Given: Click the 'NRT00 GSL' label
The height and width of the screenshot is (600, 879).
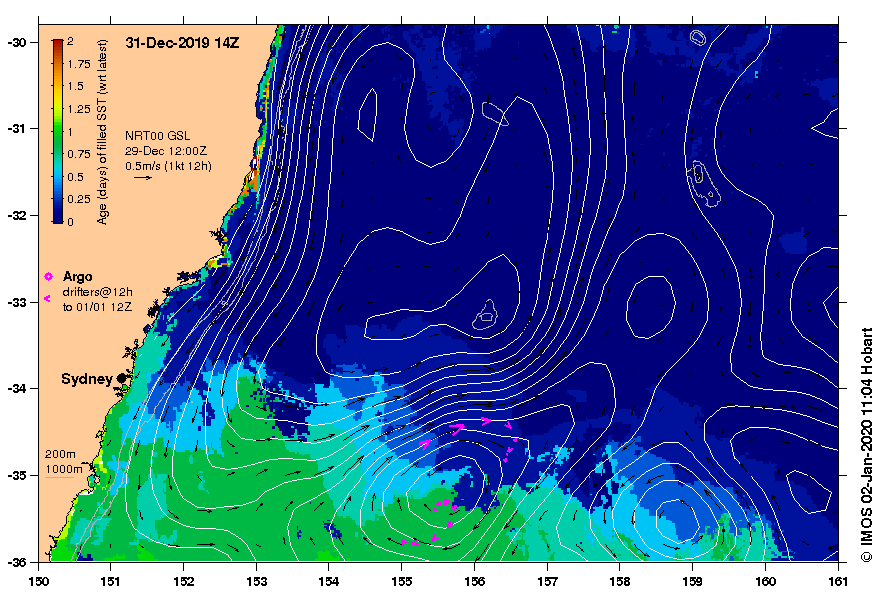Looking at the screenshot, I should pyautogui.click(x=158, y=136).
